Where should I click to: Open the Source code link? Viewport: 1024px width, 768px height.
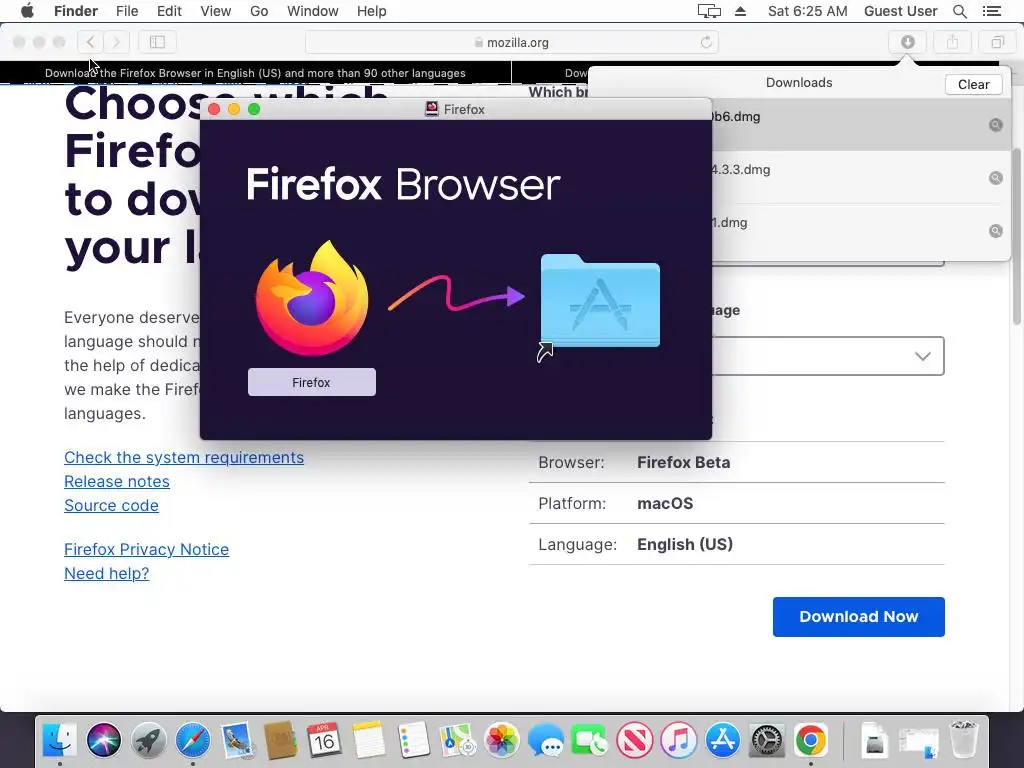pyautogui.click(x=111, y=505)
